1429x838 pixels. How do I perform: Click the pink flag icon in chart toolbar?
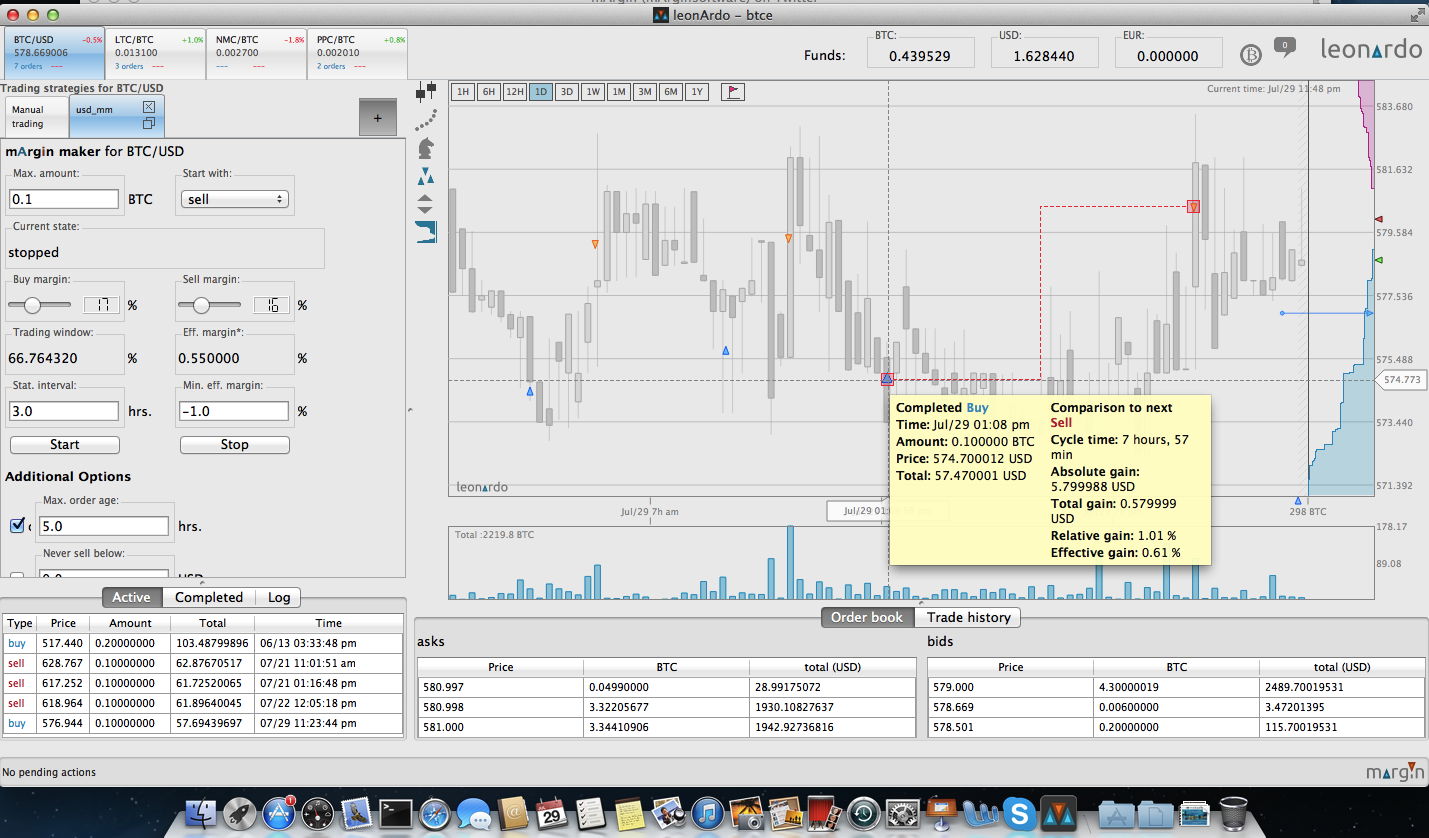[732, 92]
